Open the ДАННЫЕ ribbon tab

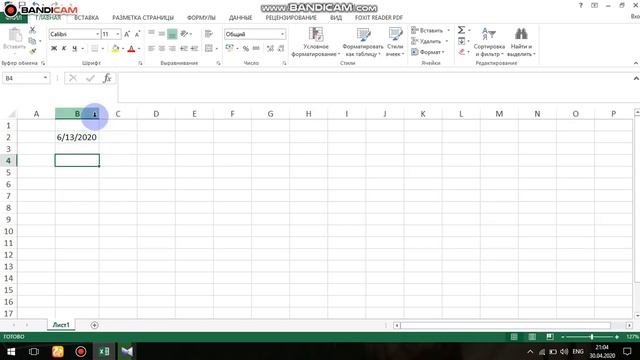click(x=240, y=18)
